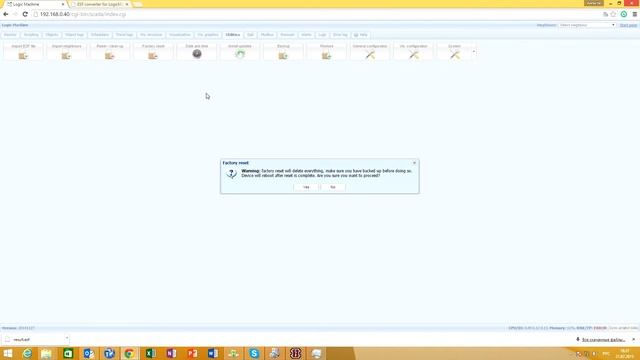Open the Backup utility
Screen dimensions: 640x360
[283, 52]
